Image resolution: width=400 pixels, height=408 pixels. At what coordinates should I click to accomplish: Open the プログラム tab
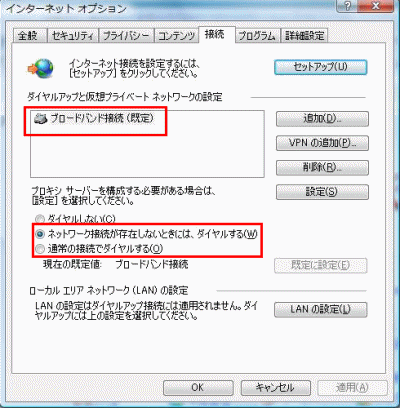257,35
